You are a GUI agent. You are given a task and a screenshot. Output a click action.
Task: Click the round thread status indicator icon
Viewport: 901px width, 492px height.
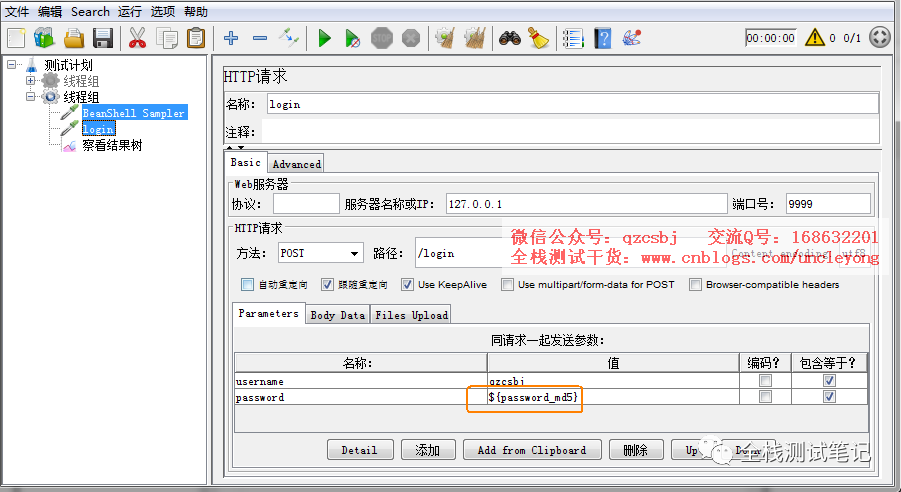[x=880, y=38]
